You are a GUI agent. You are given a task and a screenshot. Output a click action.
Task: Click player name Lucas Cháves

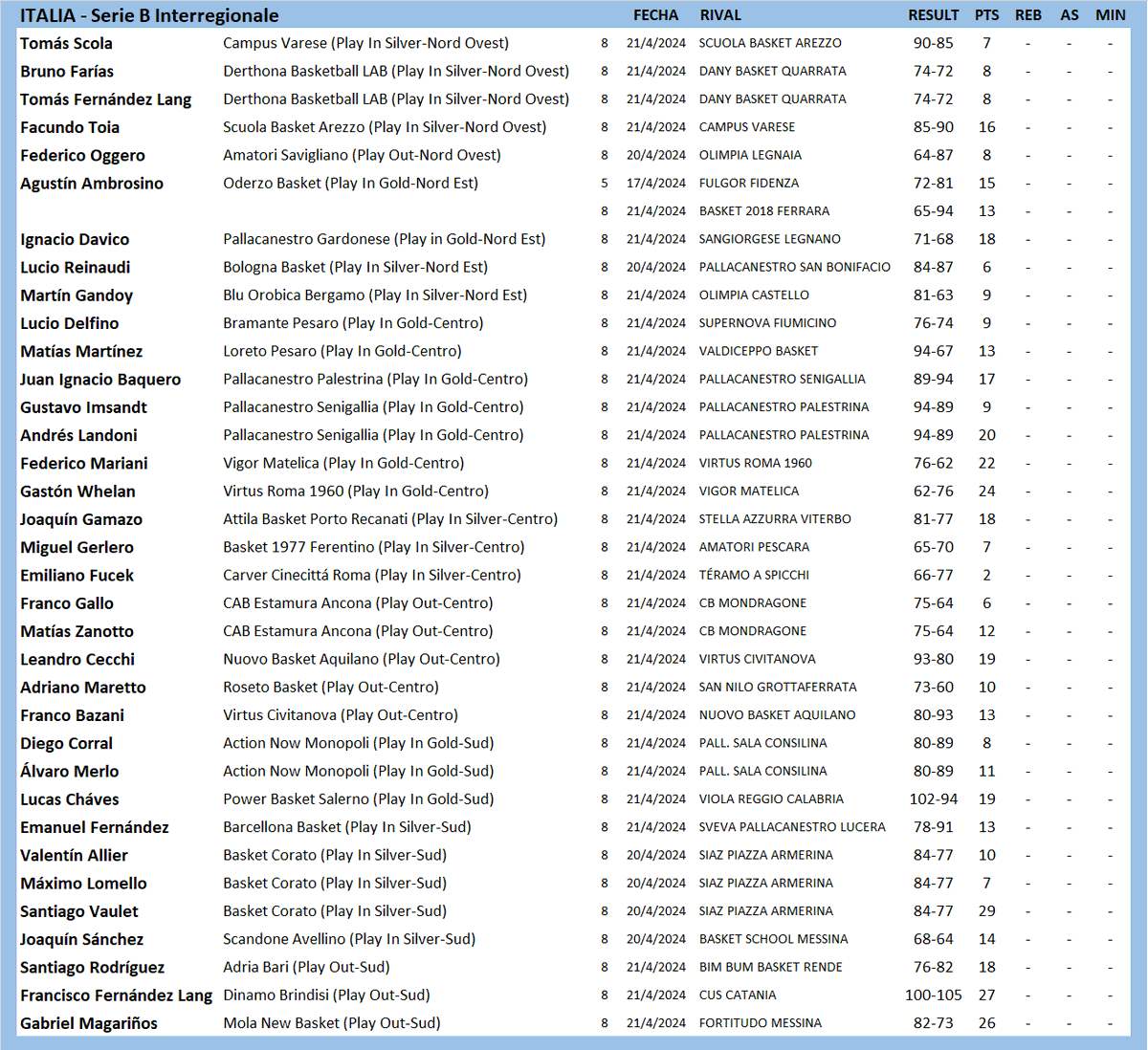tap(70, 799)
